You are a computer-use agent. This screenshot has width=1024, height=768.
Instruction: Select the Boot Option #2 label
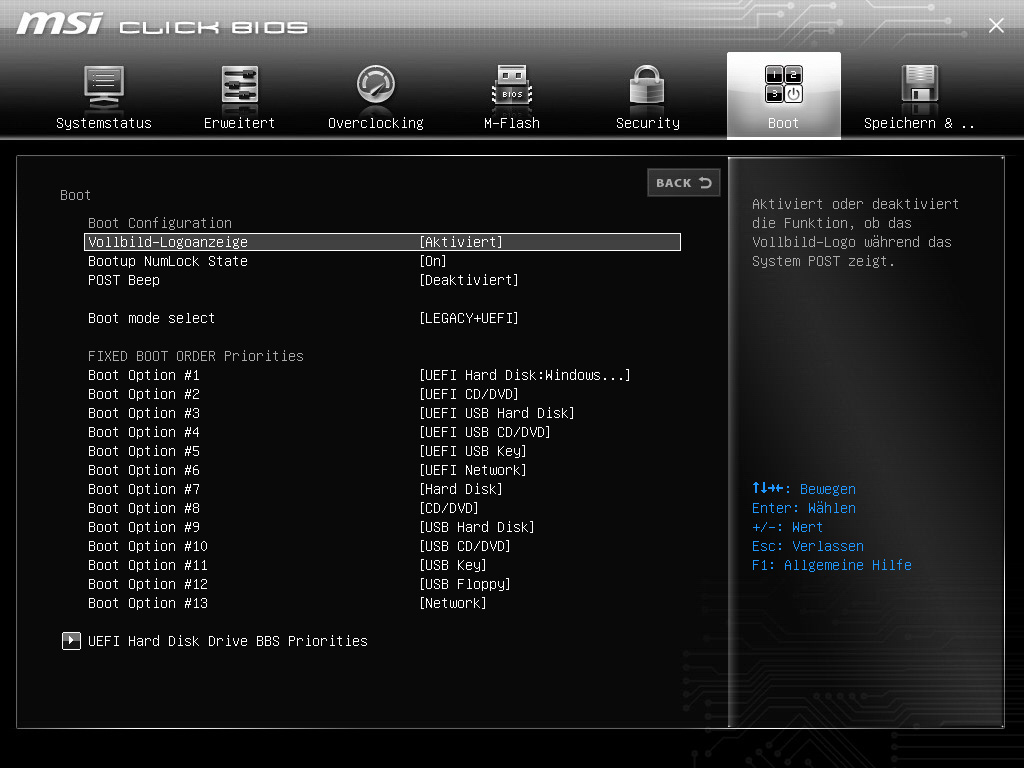144,394
